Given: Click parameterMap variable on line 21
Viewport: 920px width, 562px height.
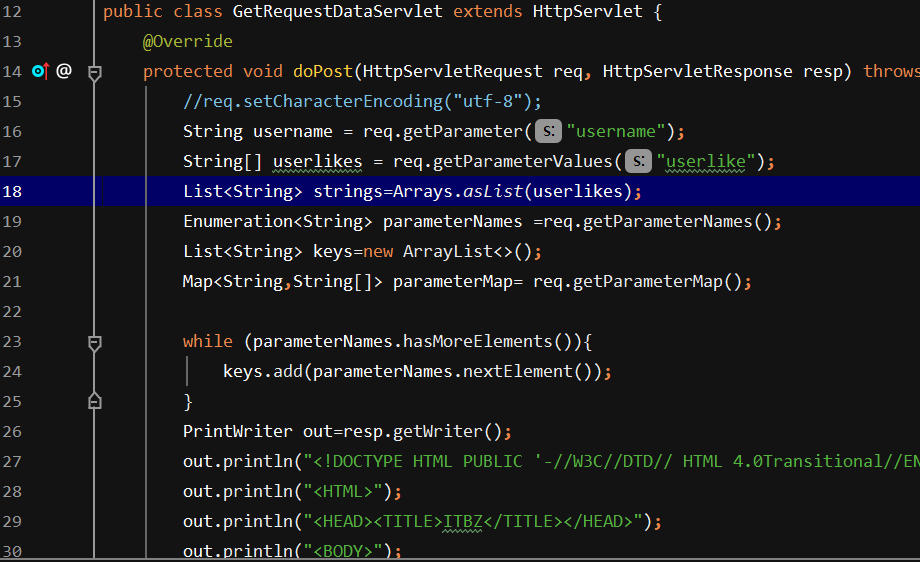Looking at the screenshot, I should click(452, 282).
